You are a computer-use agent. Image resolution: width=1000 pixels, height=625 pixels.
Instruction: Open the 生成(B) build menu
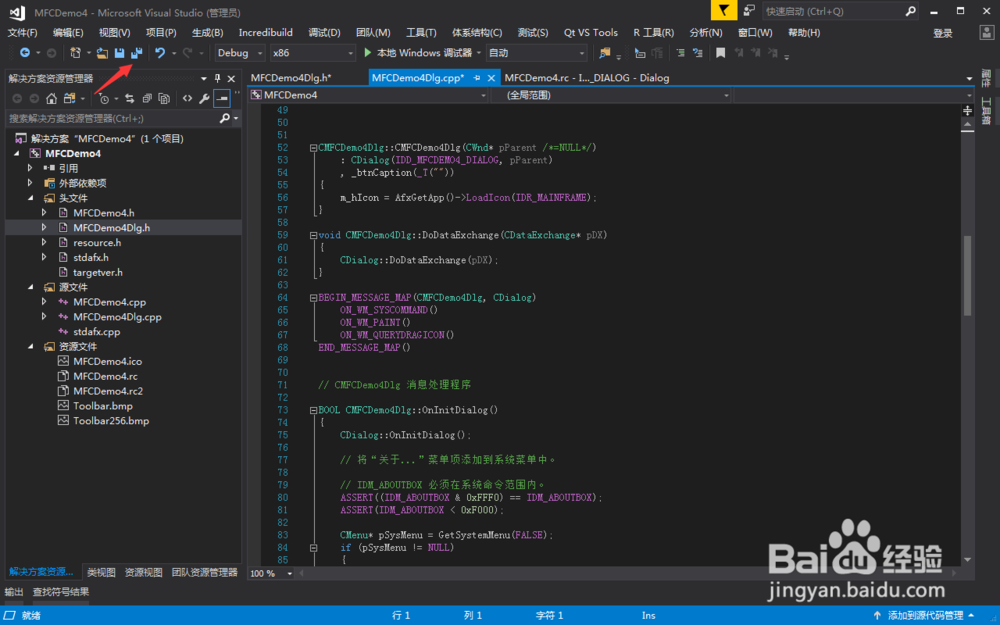pos(207,33)
